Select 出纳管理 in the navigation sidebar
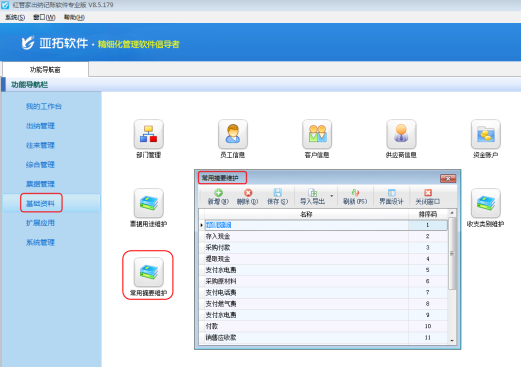521x367 pixels. 40,126
